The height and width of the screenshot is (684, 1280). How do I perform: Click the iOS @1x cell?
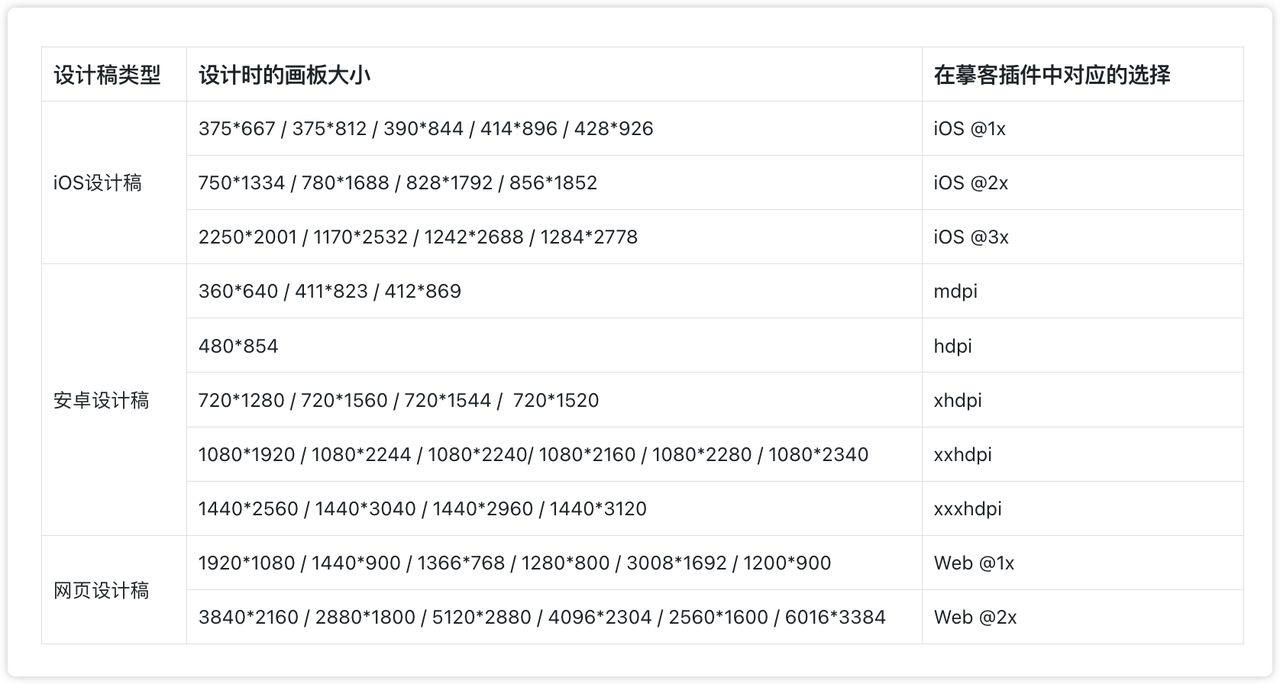[970, 129]
